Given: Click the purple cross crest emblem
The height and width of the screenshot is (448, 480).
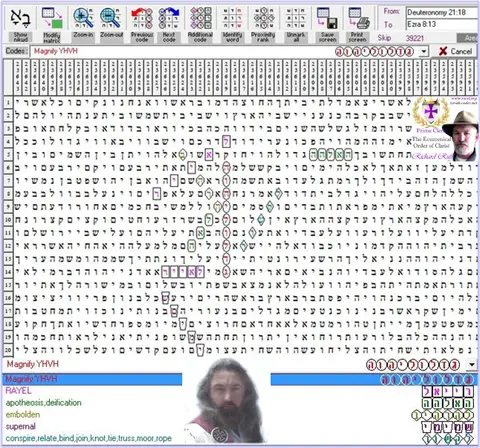Looking at the screenshot, I should [x=430, y=112].
